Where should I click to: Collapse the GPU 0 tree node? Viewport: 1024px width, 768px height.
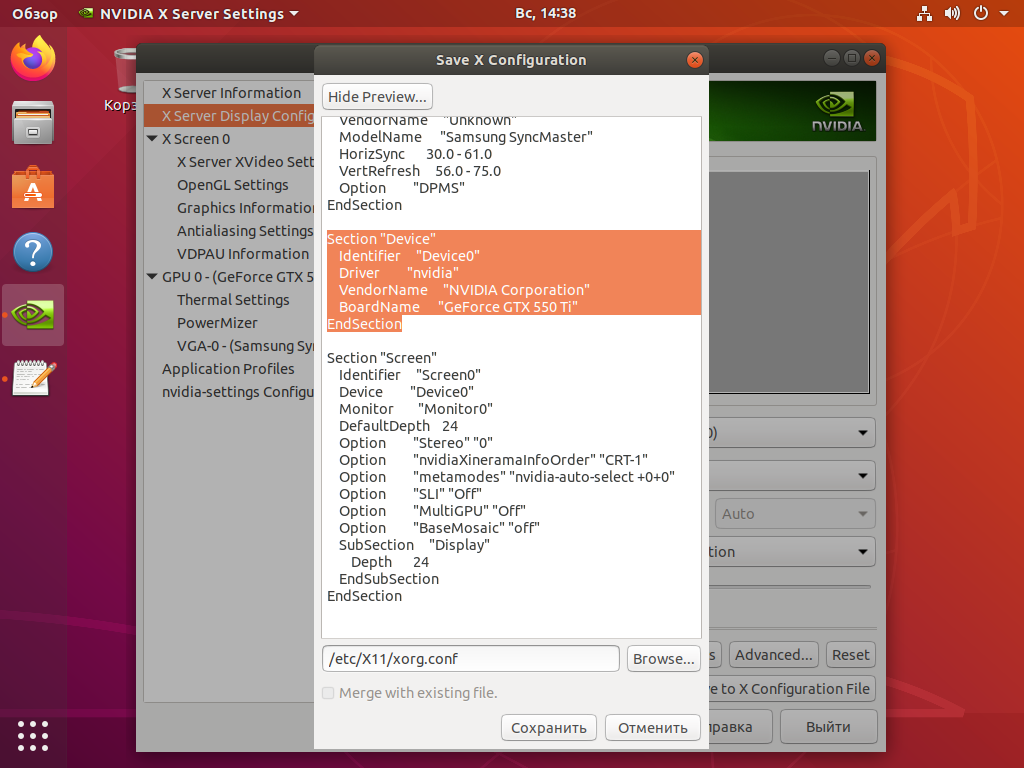click(x=152, y=277)
